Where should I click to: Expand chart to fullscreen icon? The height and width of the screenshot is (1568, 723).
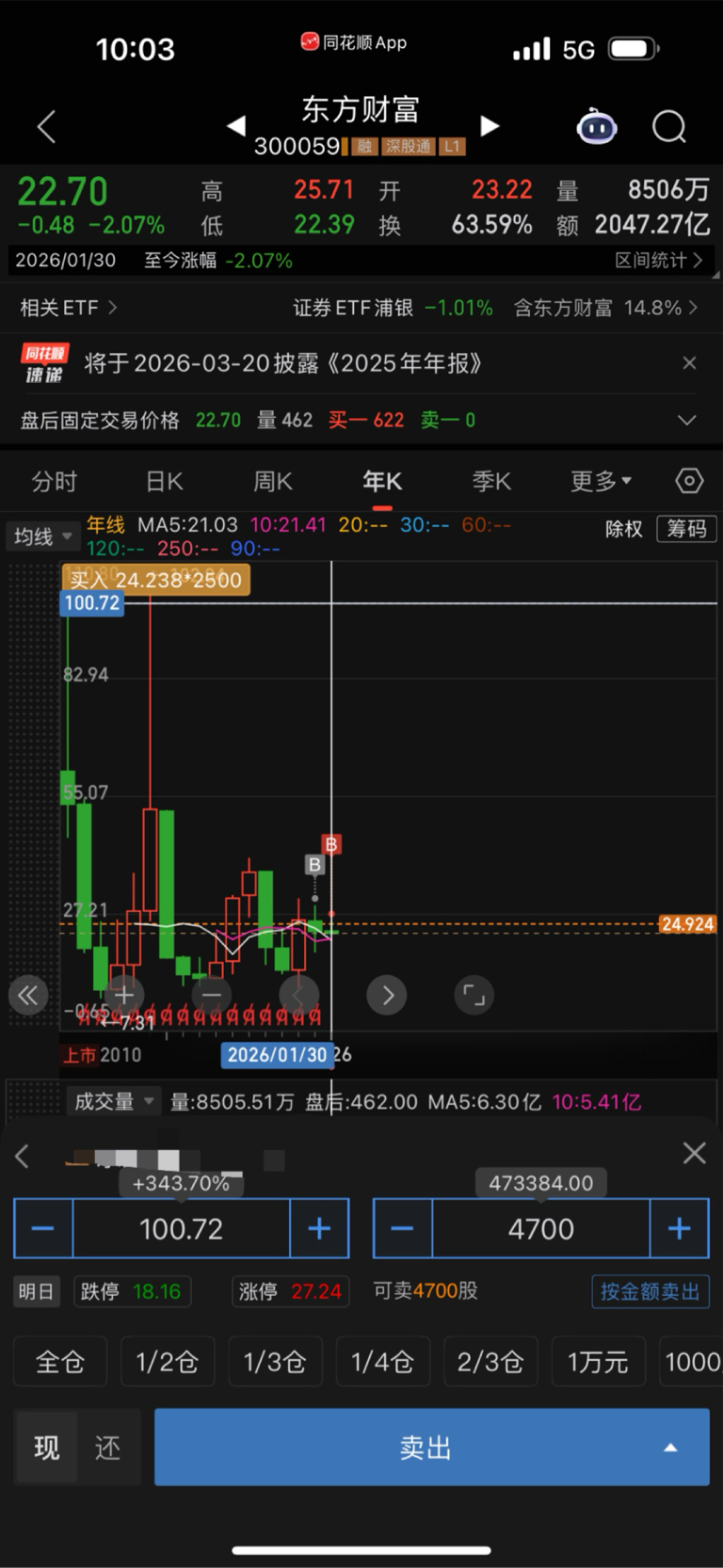474,995
